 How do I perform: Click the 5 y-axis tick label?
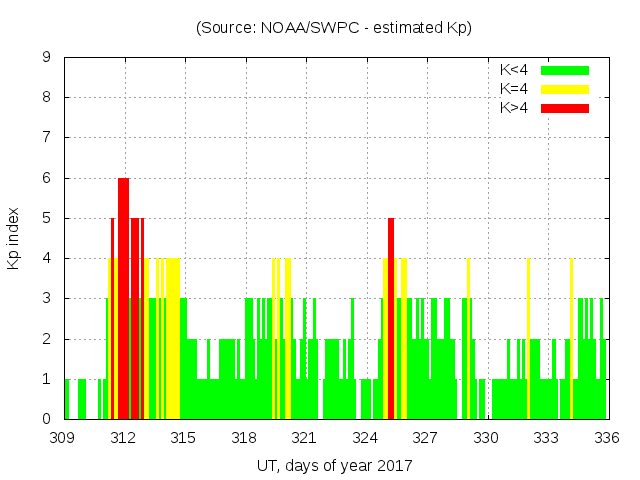click(x=46, y=219)
